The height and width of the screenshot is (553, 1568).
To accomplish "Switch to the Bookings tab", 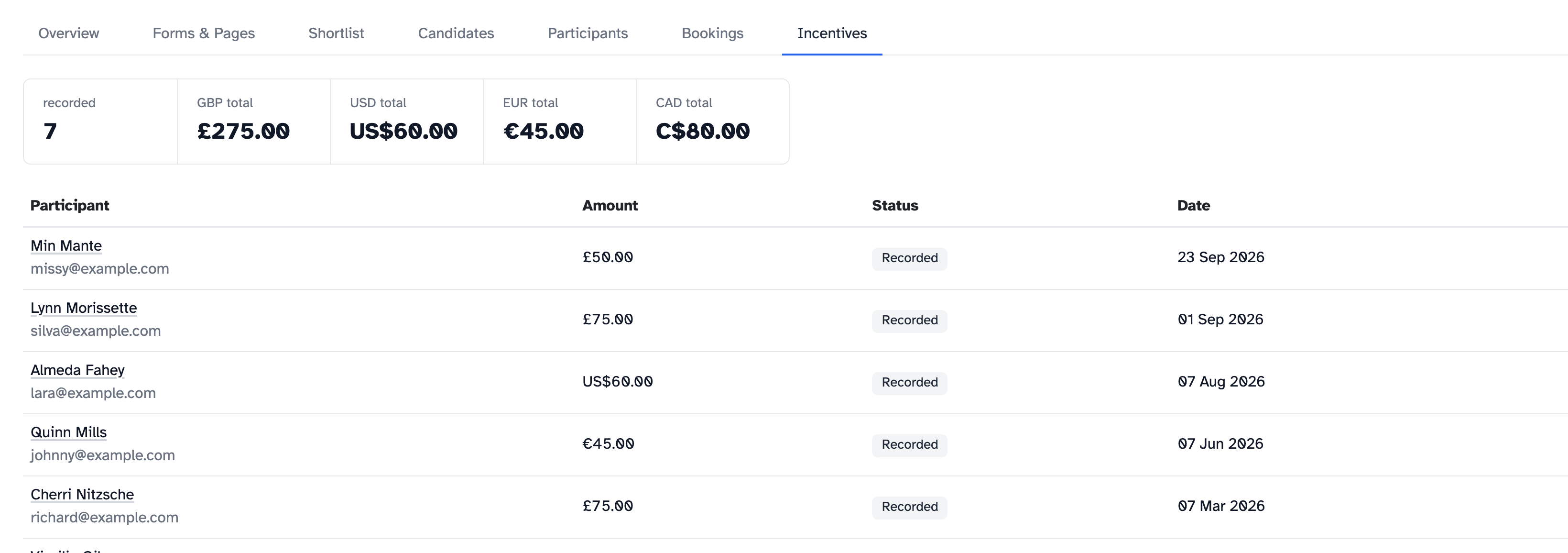I will (x=712, y=33).
